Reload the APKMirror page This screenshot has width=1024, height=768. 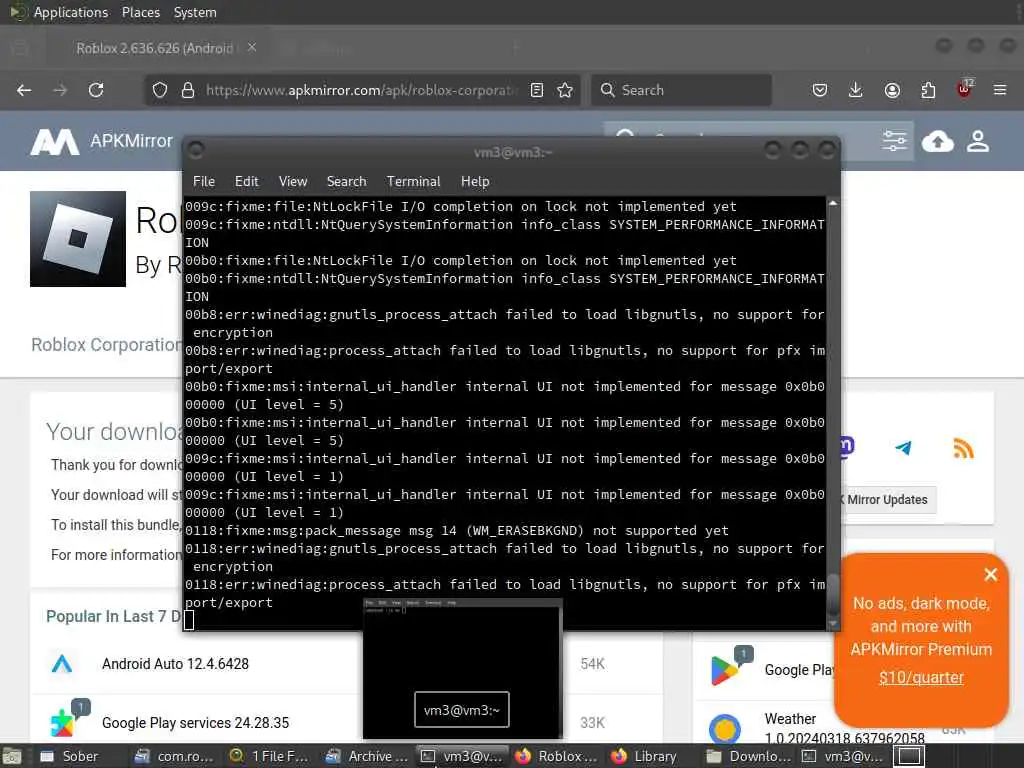point(96,90)
